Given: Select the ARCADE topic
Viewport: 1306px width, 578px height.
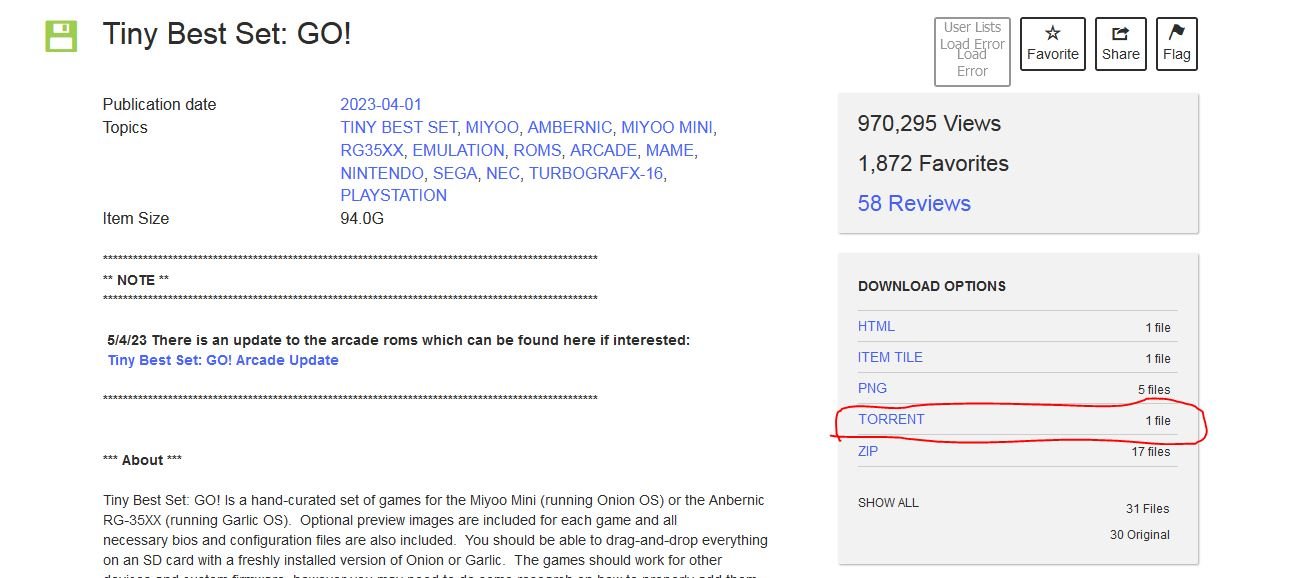Looking at the screenshot, I should coord(603,150).
